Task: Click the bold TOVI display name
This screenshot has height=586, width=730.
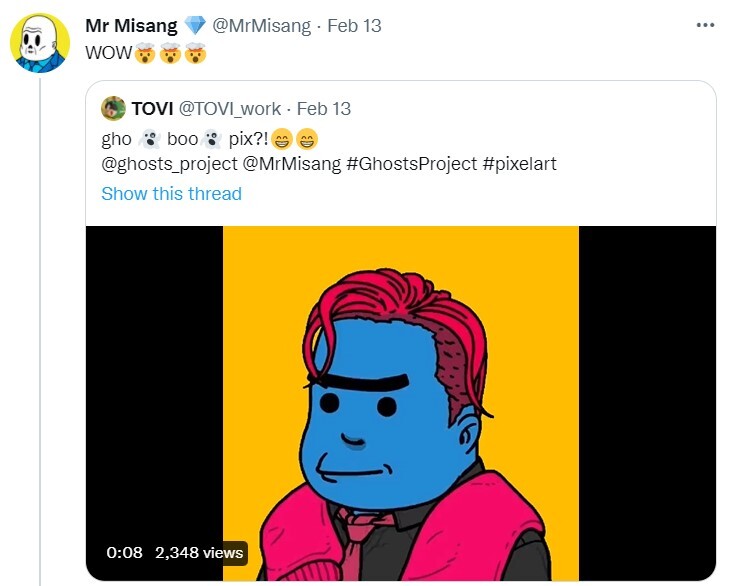Action: point(151,109)
